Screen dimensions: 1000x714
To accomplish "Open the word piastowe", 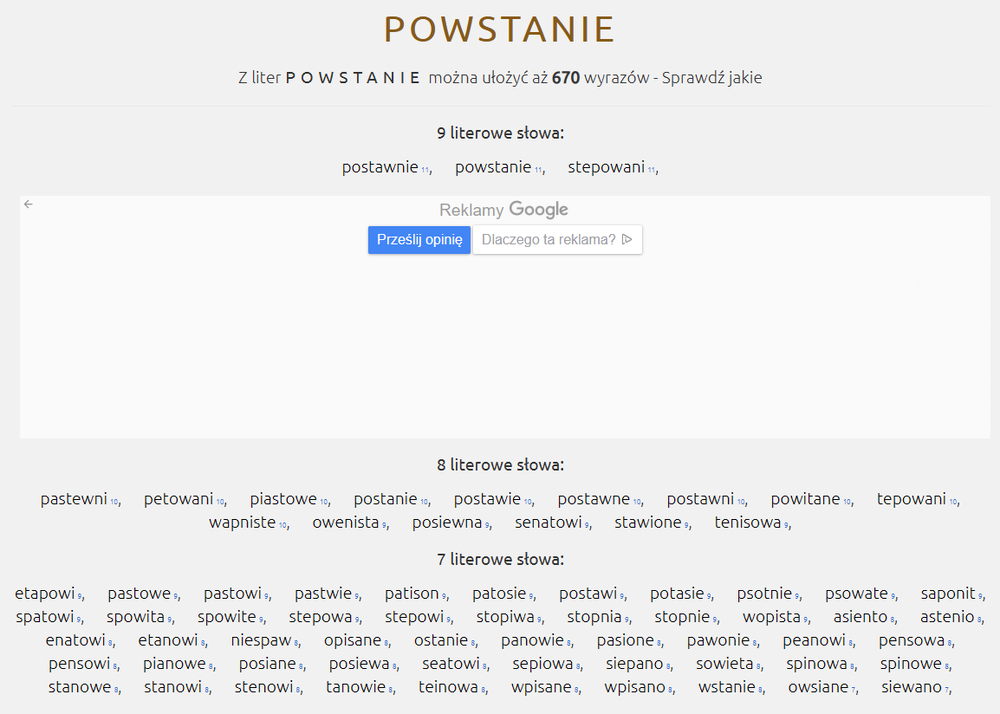I will 283,499.
